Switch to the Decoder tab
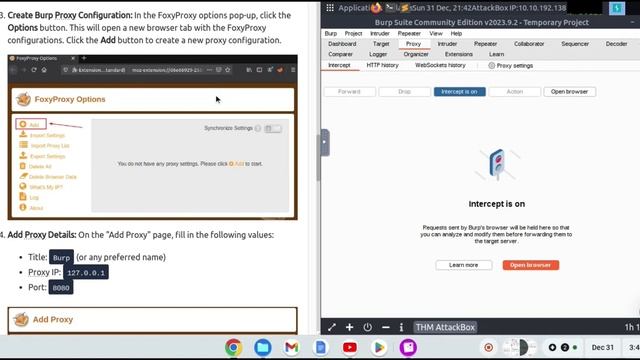The height and width of the screenshot is (360, 640). point(616,44)
